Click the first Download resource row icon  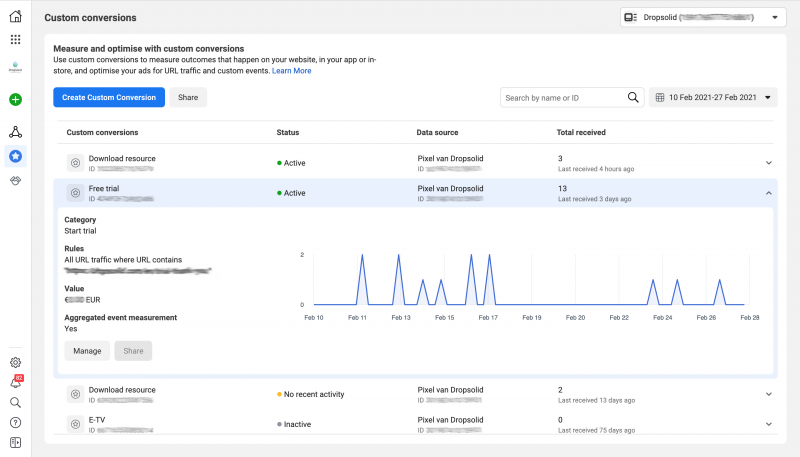coord(76,163)
